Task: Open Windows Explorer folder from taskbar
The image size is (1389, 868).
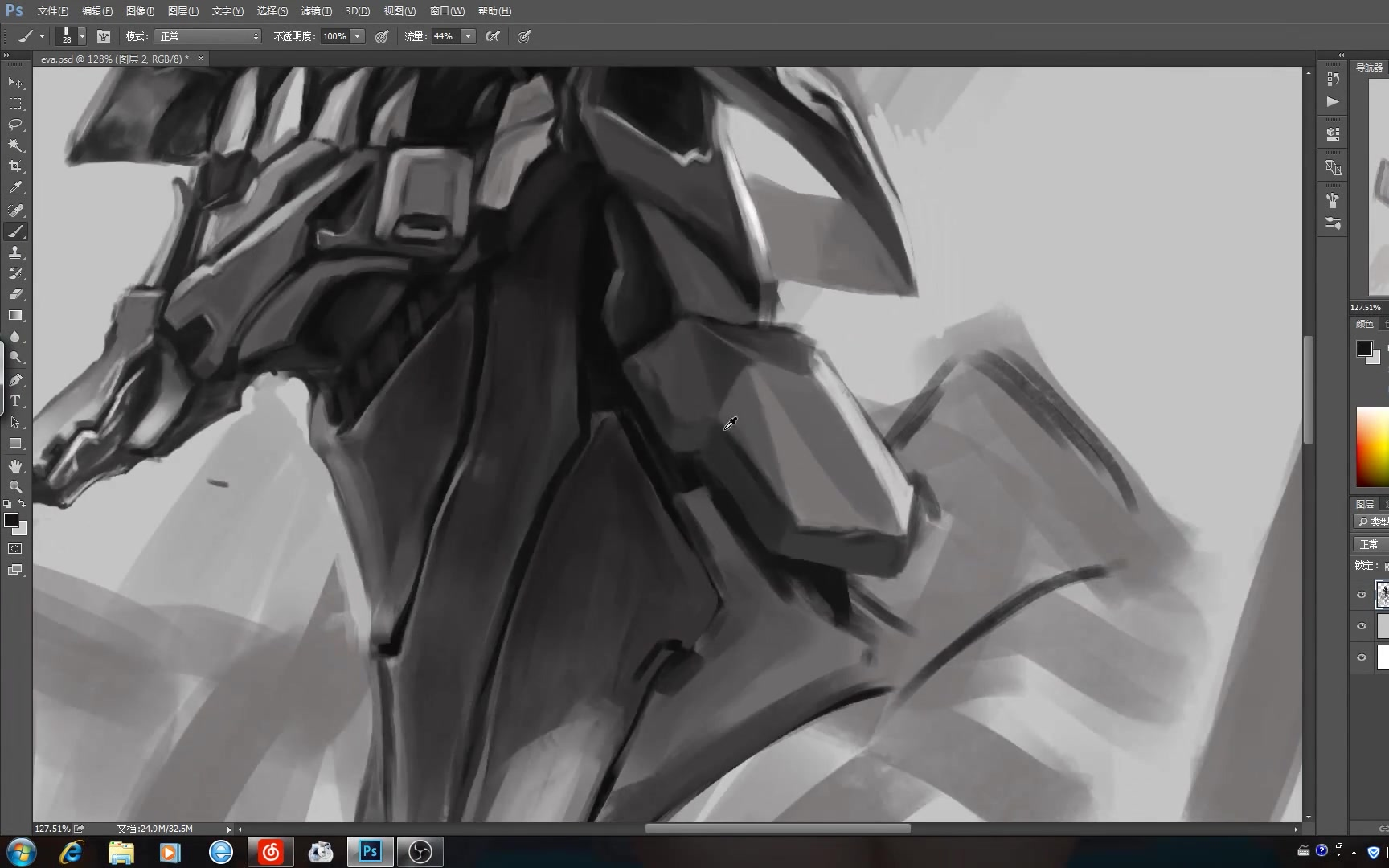Action: coord(121,852)
